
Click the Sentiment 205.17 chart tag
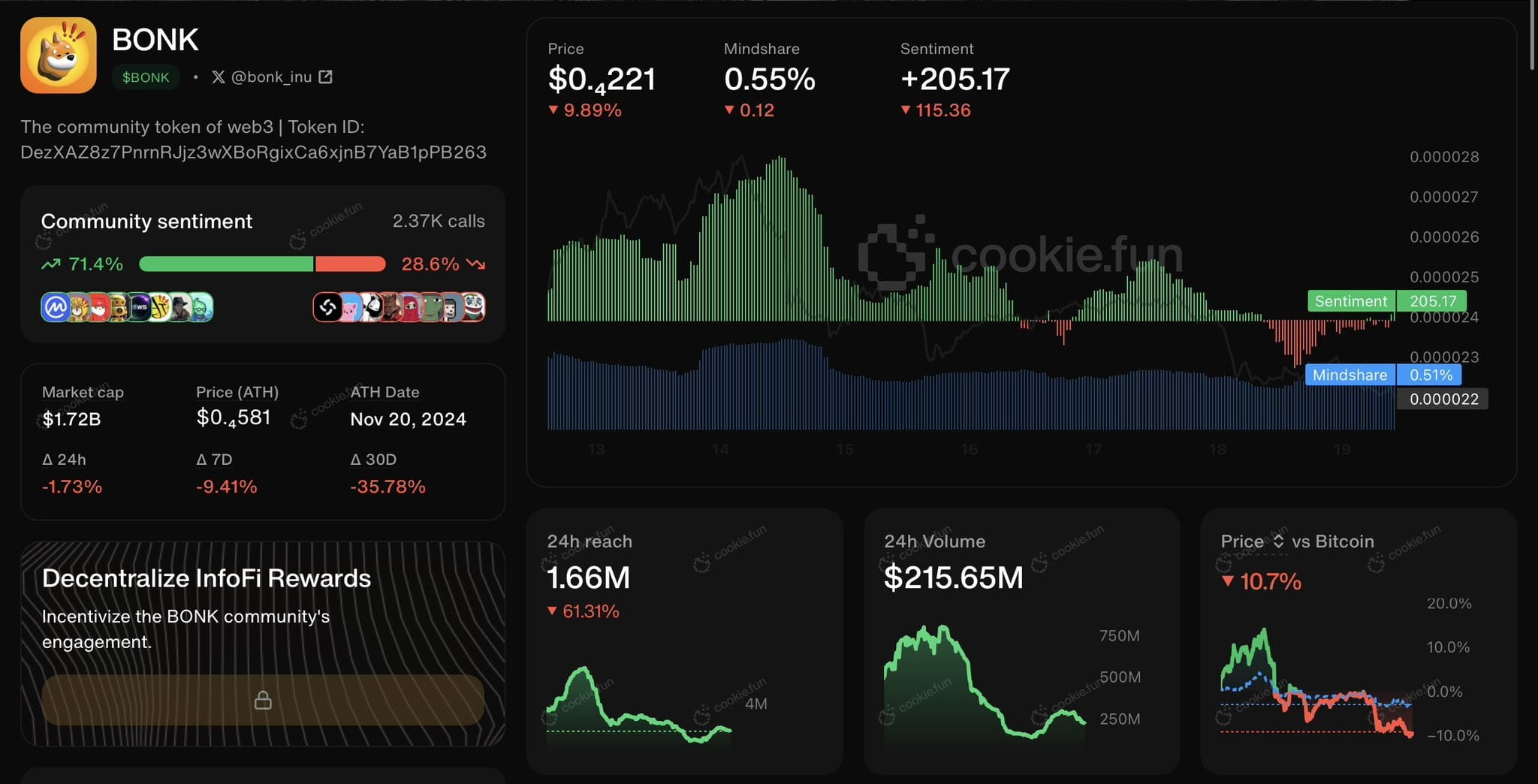tap(1386, 301)
